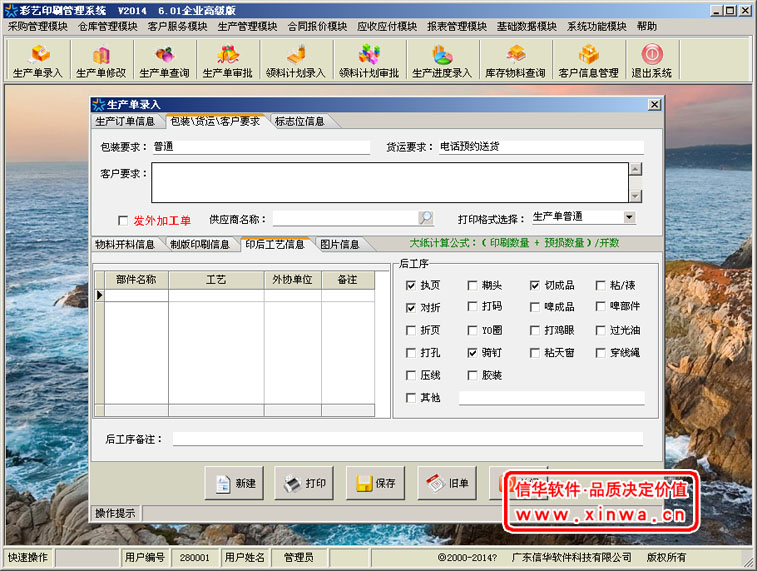This screenshot has height=571, width=757.
Task: Click the 后工序备注 input field
Action: click(x=407, y=439)
